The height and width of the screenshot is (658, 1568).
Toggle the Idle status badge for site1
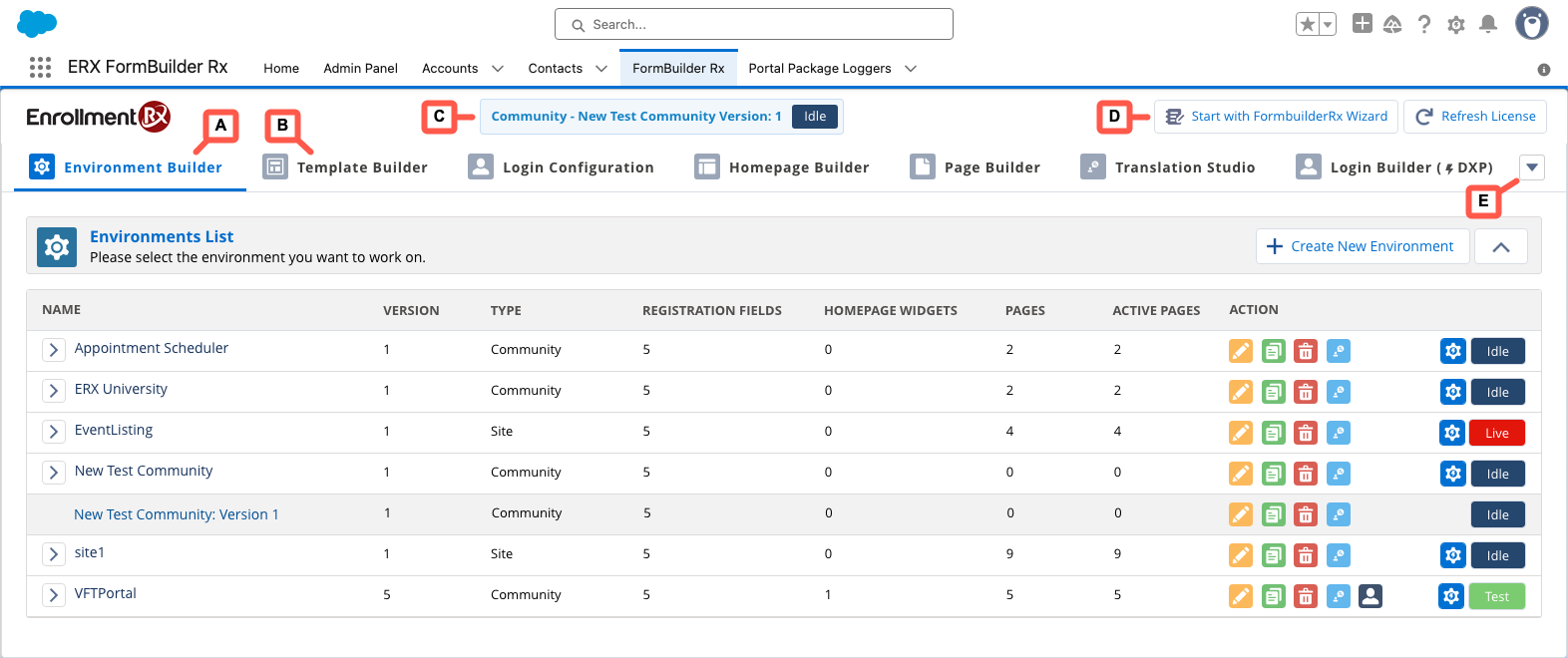click(1497, 555)
